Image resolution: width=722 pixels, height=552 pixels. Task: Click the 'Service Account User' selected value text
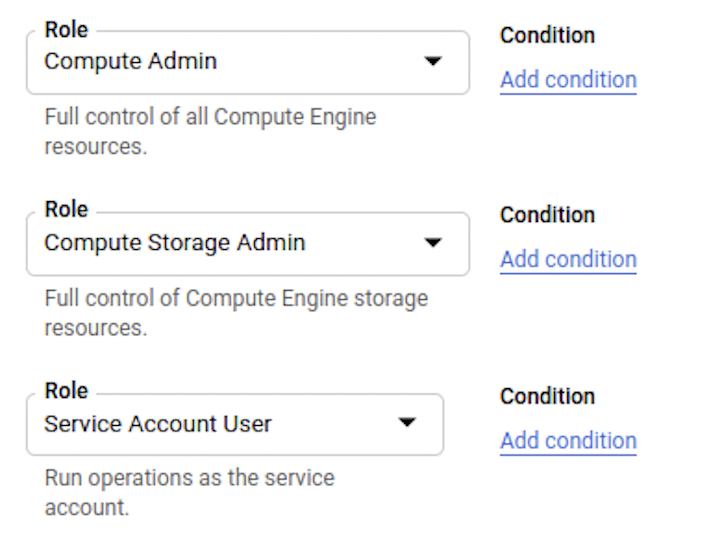[x=158, y=424]
